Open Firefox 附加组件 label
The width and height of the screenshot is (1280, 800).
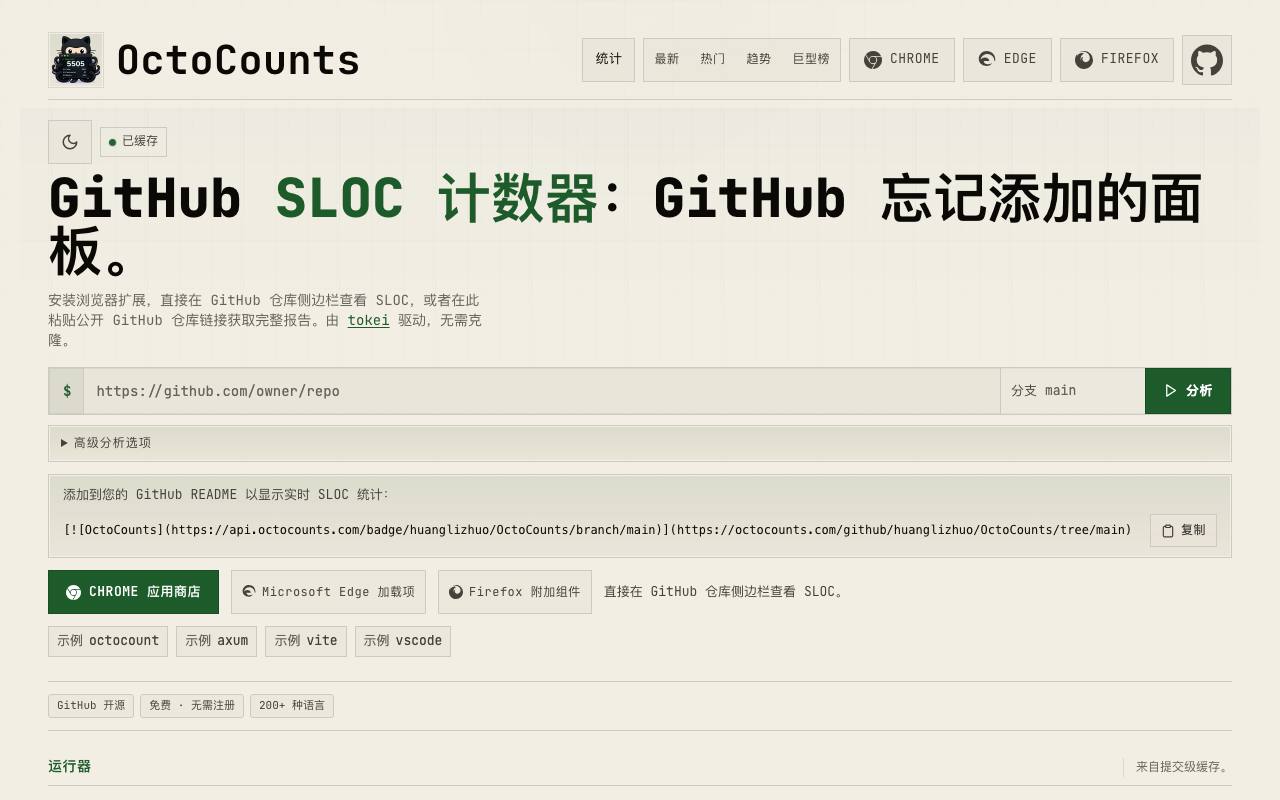[524, 592]
